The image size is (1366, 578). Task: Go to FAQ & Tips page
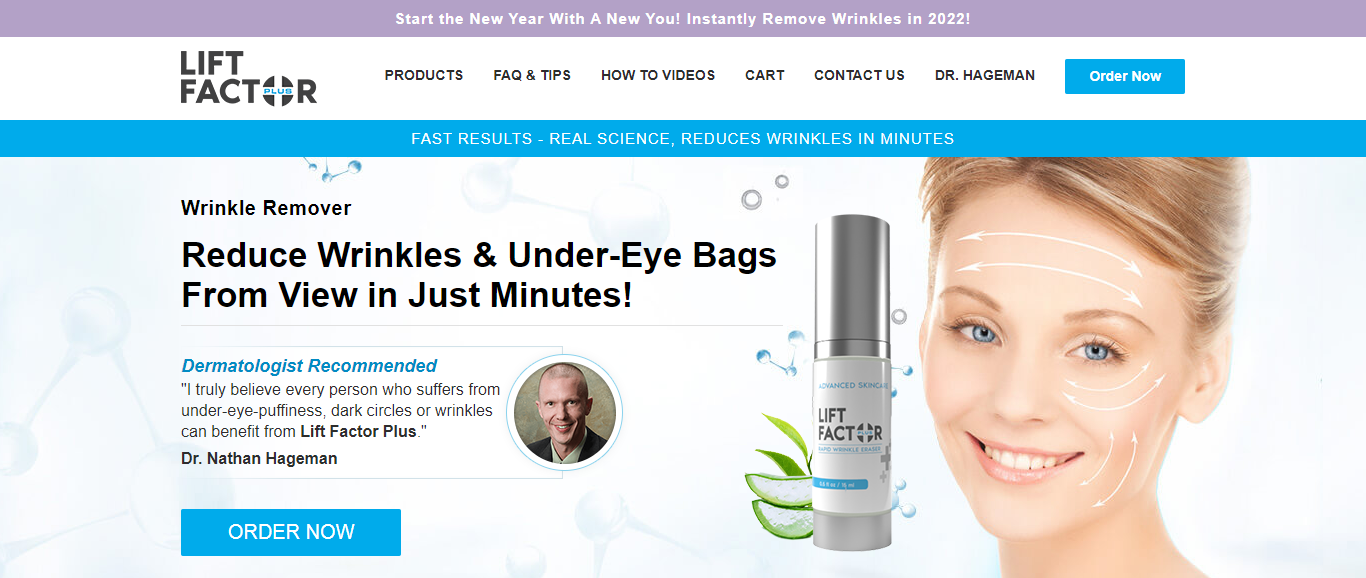pyautogui.click(x=532, y=75)
